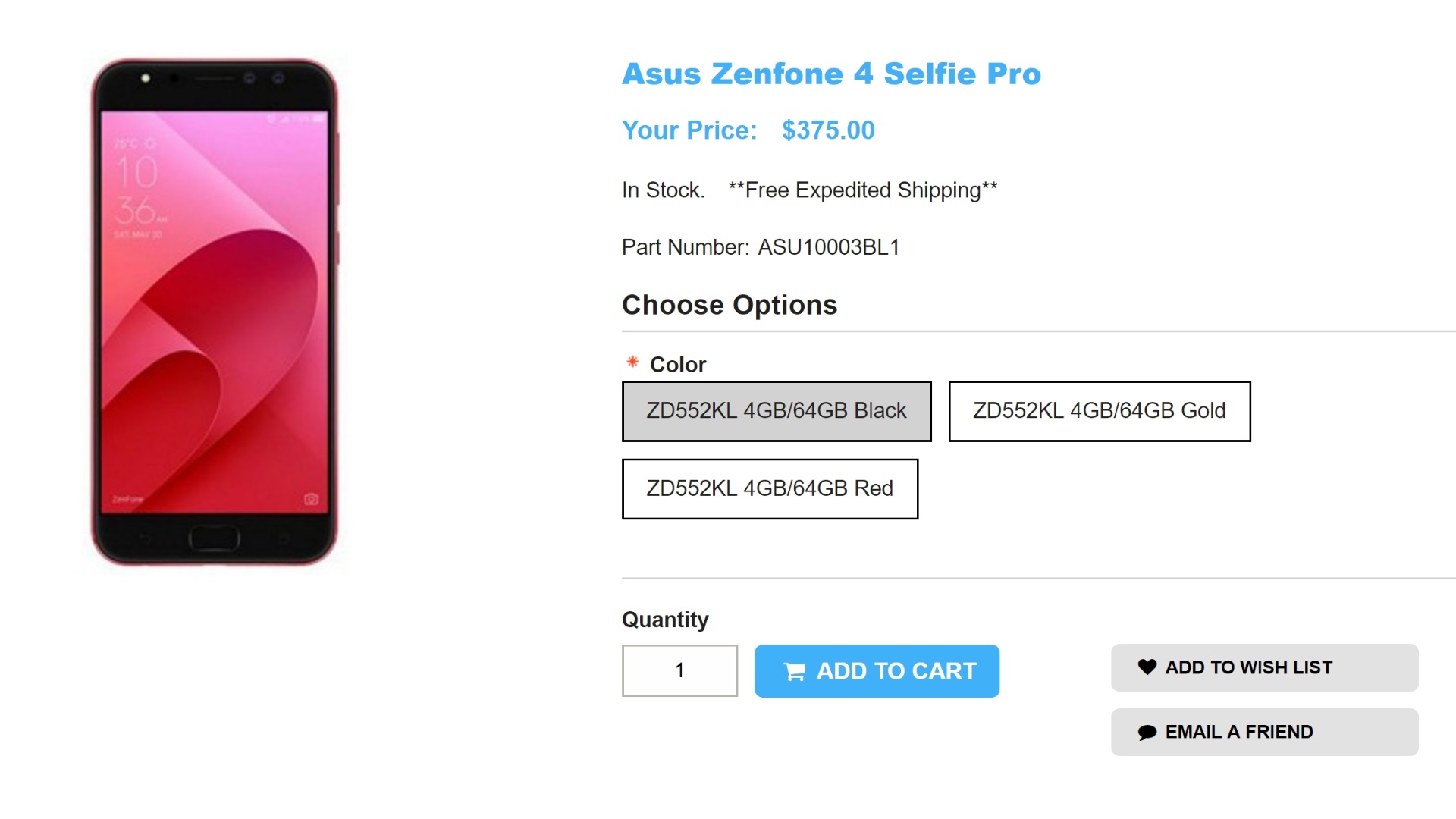Pick the ZD552KL 4GB/64GB Red variant
This screenshot has width=1456, height=819.
pos(769,488)
